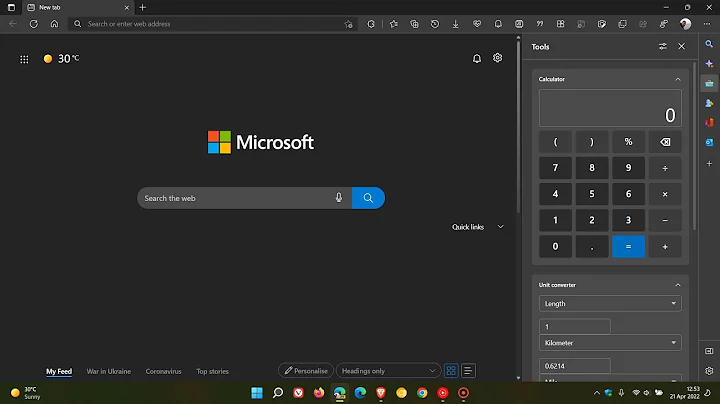
Task: Click the address bar input
Action: [x=214, y=24]
